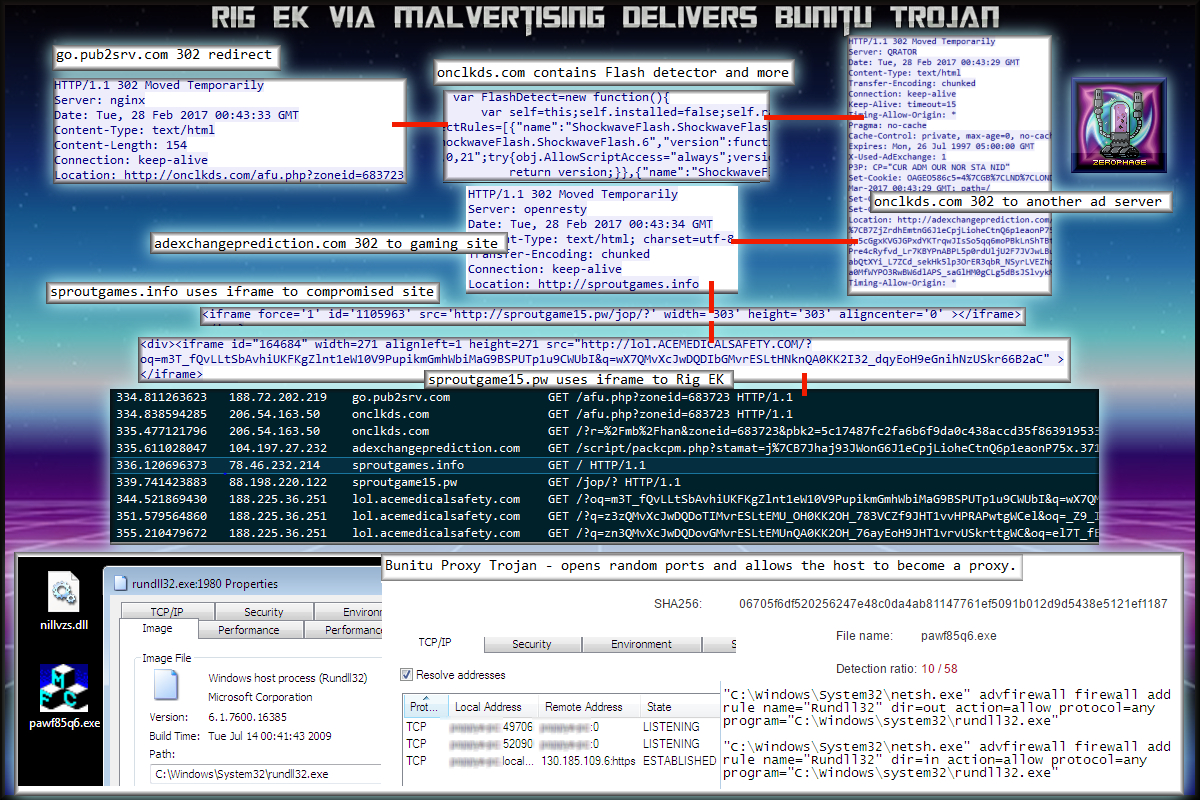1200x800 pixels.
Task: Click the State column header
Action: click(x=660, y=706)
